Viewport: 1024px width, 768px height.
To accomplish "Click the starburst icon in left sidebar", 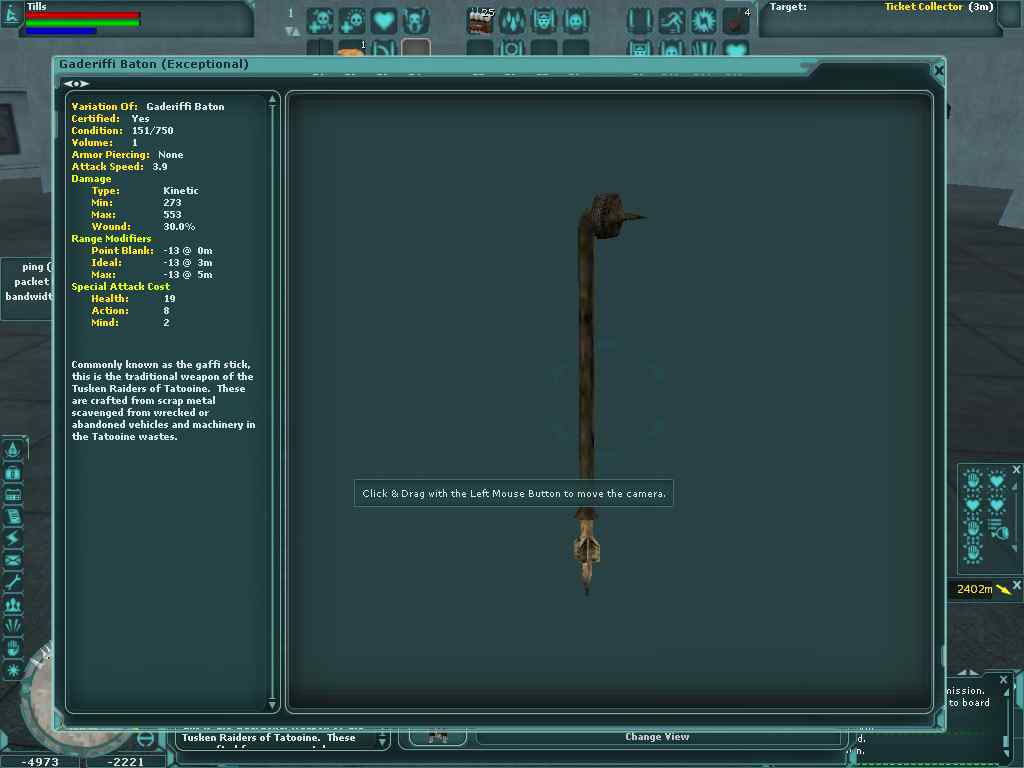I will tap(13, 670).
